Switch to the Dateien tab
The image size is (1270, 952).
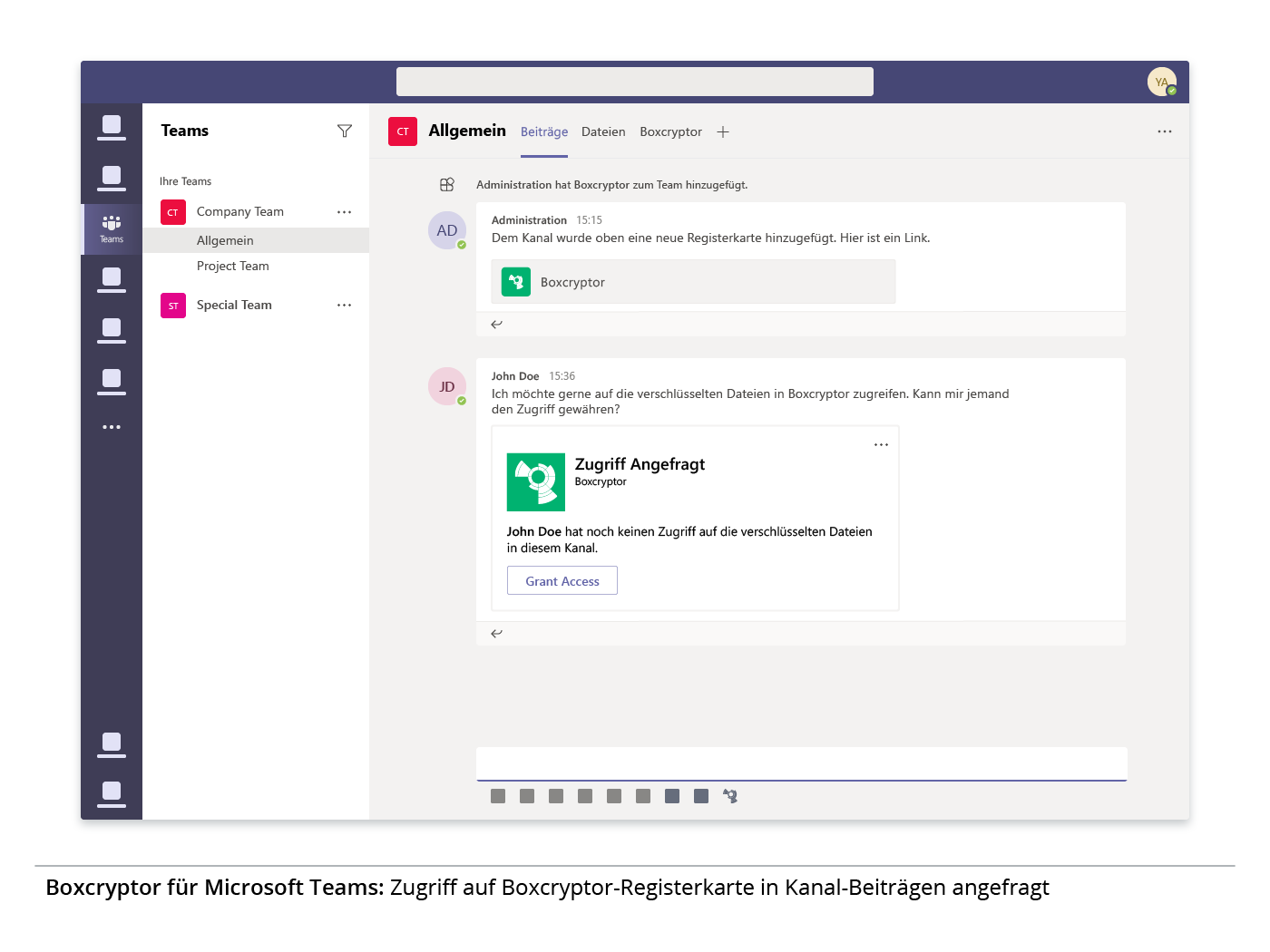tap(603, 132)
